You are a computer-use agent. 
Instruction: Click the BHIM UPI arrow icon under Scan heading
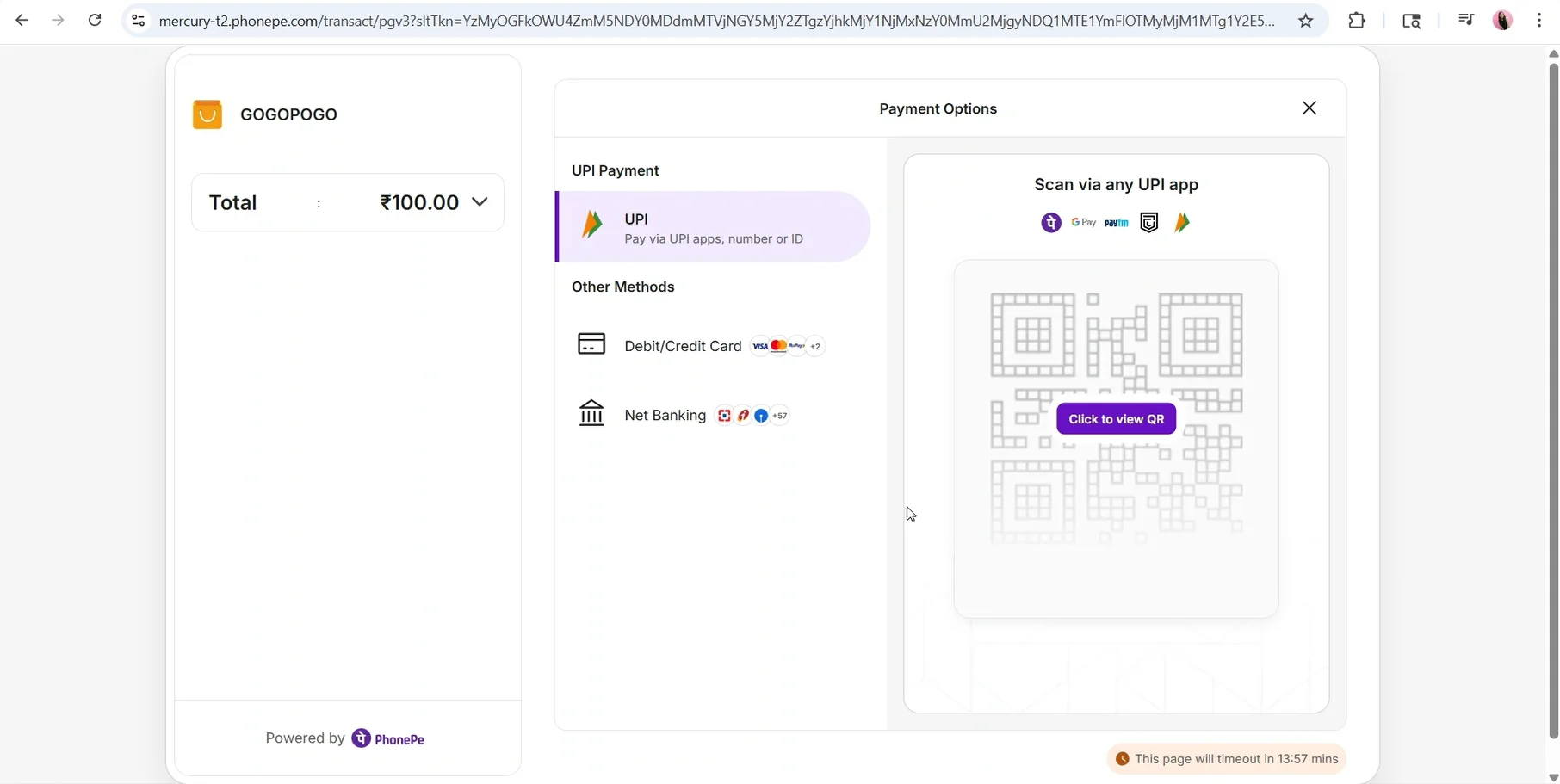click(1182, 223)
